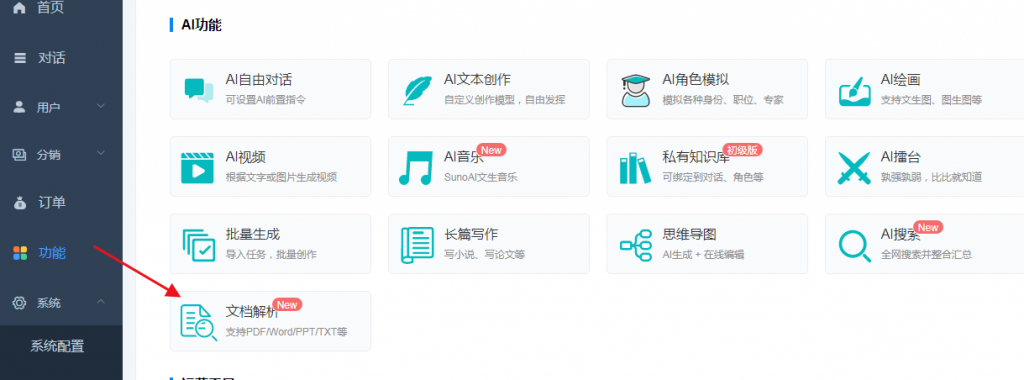Open the 长篇写作 feature card
The image size is (1024, 380).
click(x=488, y=244)
